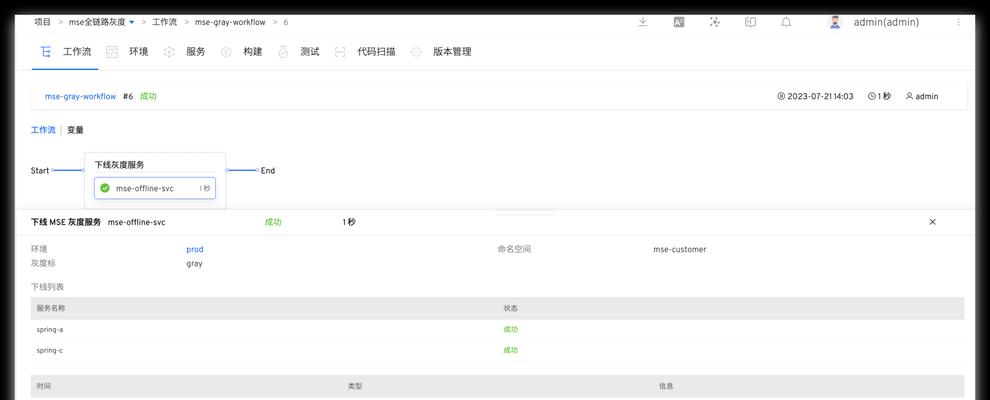Image resolution: width=990 pixels, height=400 pixels.
Task: Switch to the 服务 tab
Action: [196, 52]
